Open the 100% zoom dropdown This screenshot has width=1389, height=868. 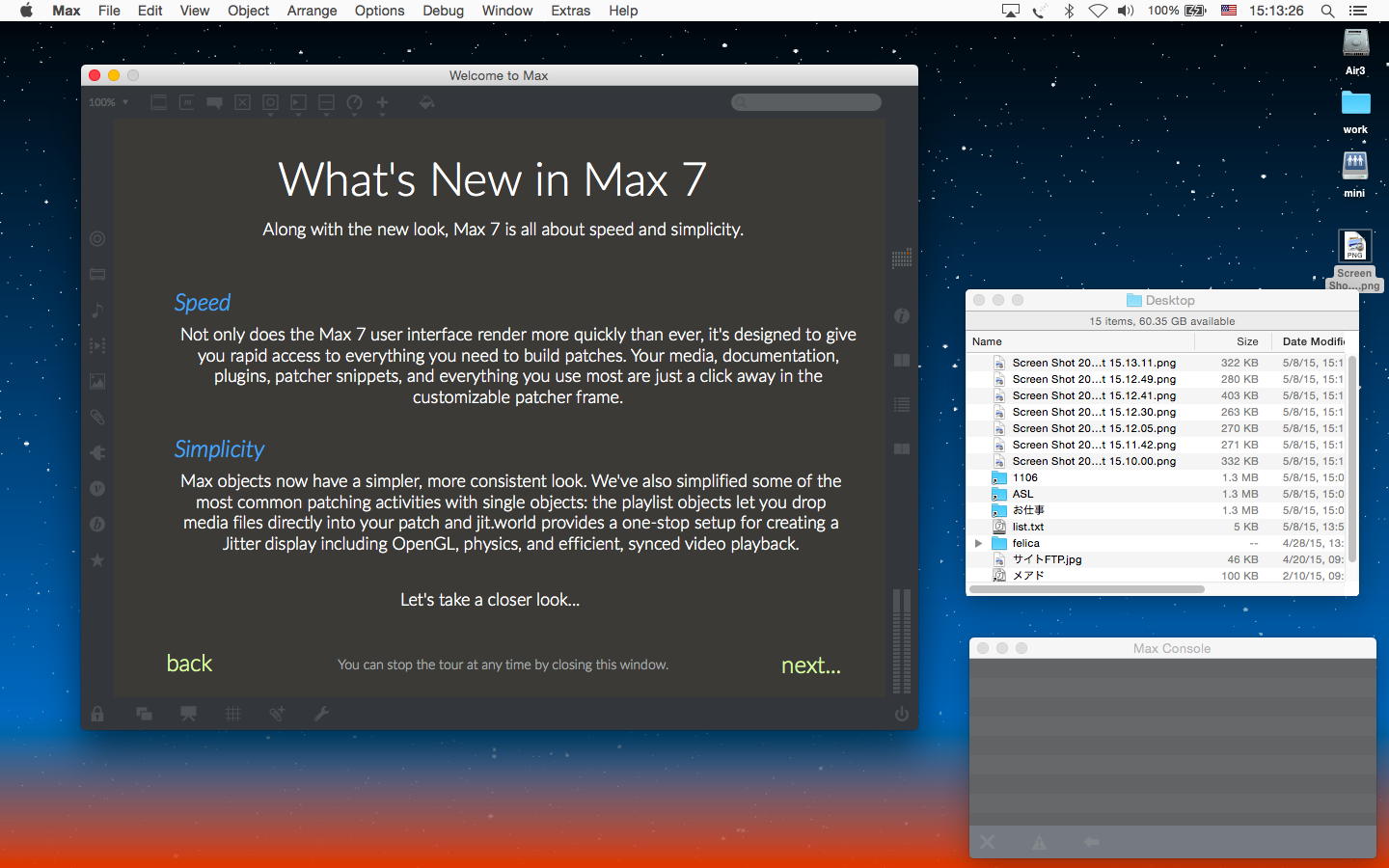(x=108, y=102)
